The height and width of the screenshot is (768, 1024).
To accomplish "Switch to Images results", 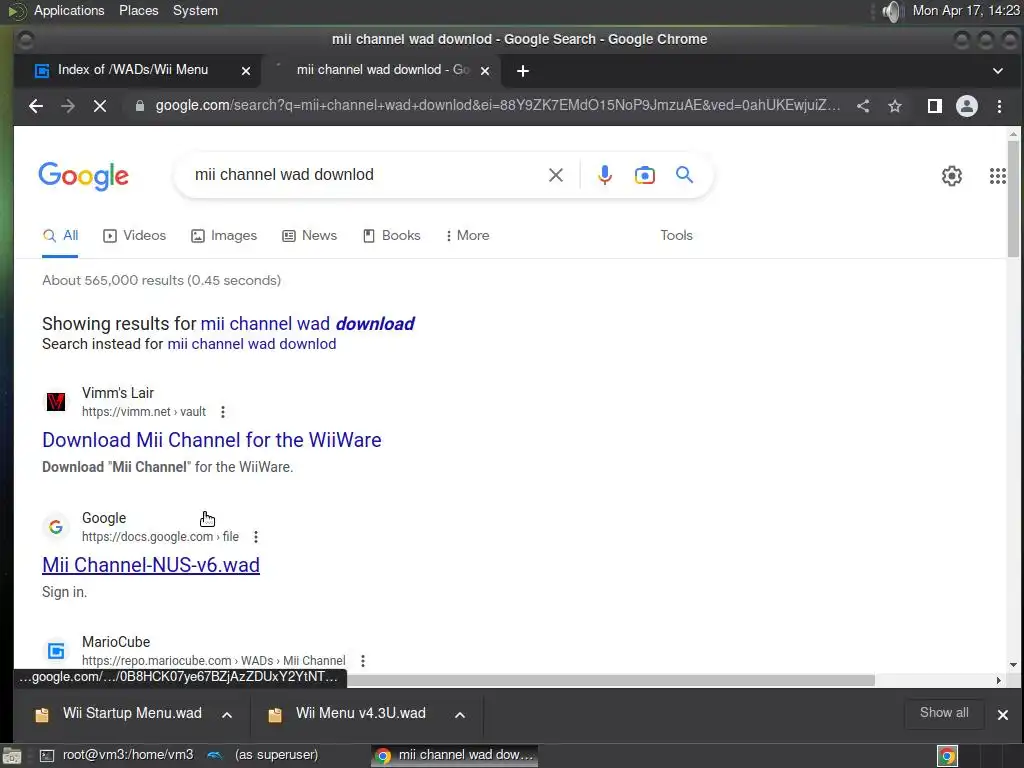I will click(224, 236).
